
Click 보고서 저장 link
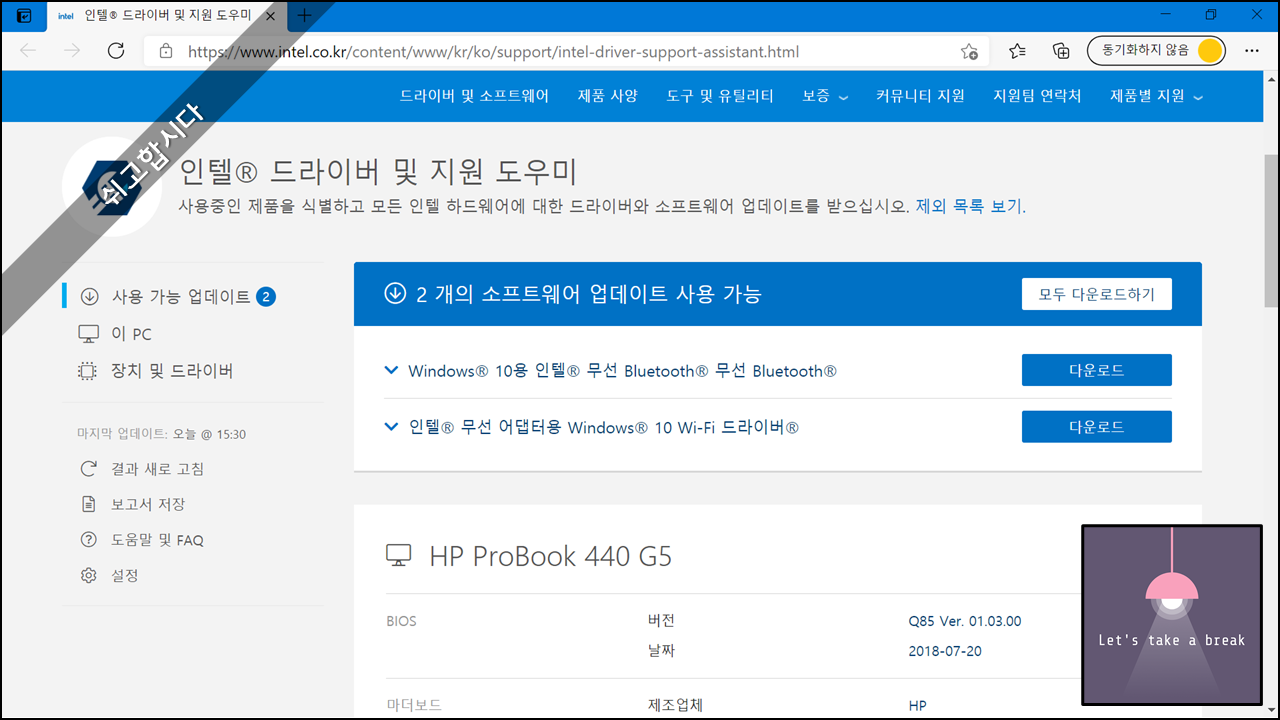[x=148, y=504]
